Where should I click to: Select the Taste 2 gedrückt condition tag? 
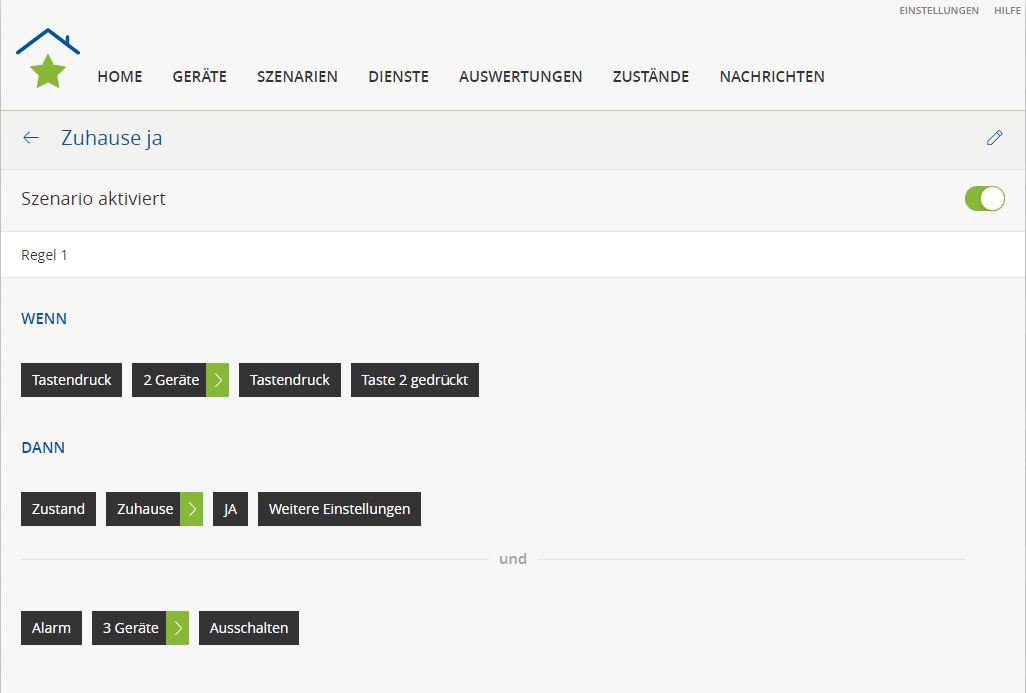point(414,380)
